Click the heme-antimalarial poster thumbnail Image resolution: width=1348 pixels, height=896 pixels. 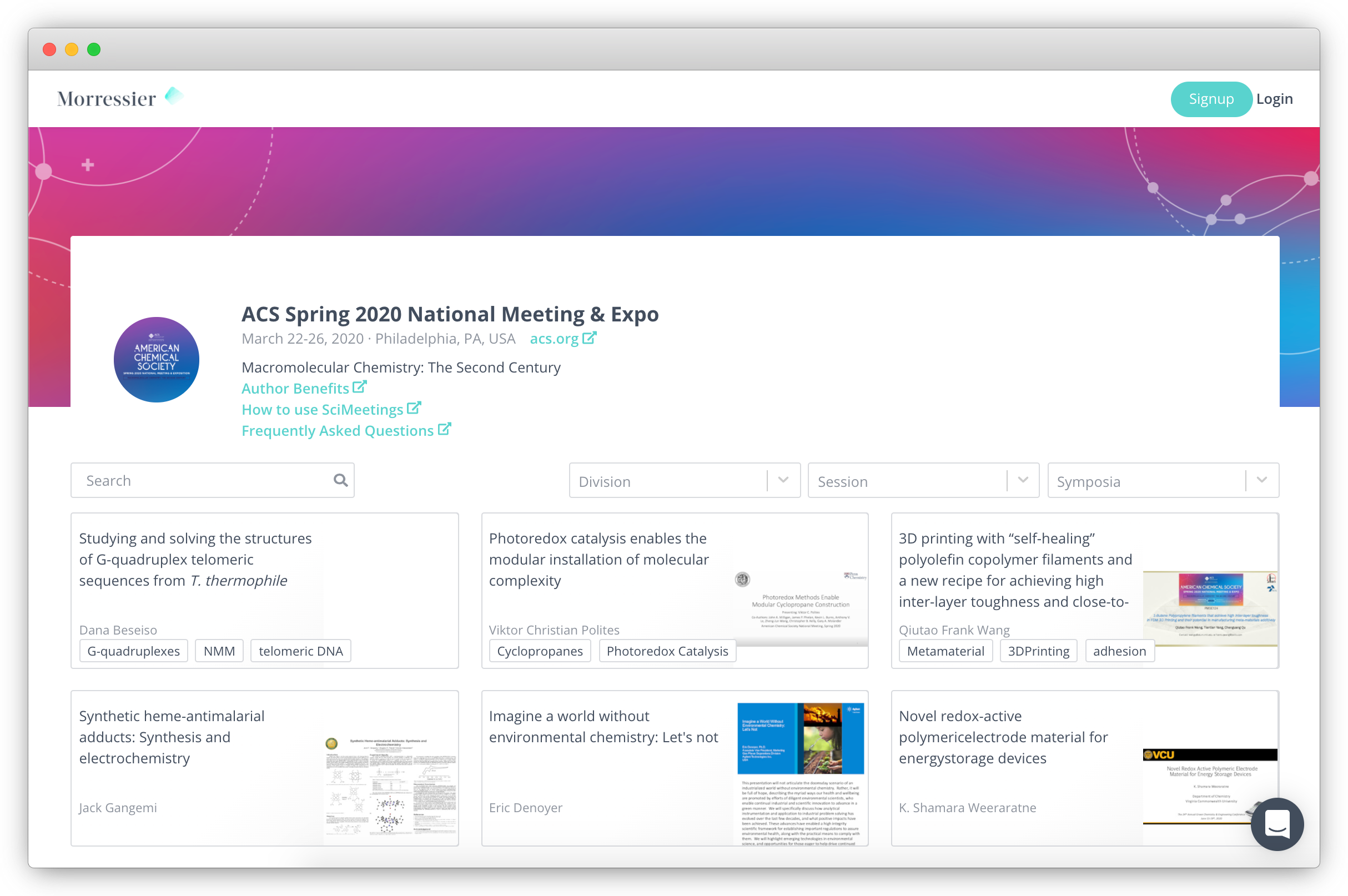391,786
